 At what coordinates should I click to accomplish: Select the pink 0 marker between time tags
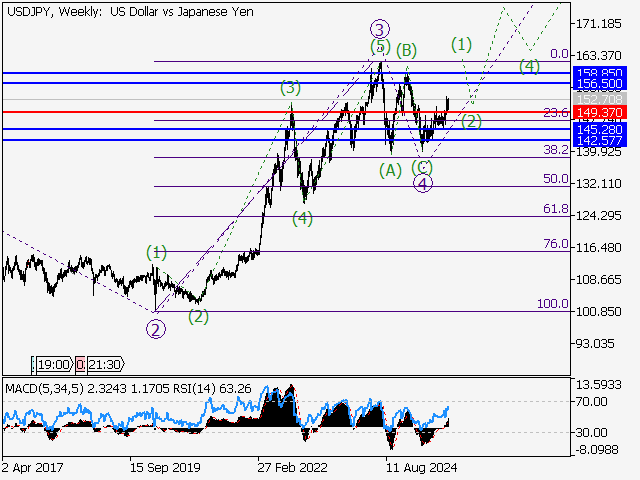click(x=80, y=365)
